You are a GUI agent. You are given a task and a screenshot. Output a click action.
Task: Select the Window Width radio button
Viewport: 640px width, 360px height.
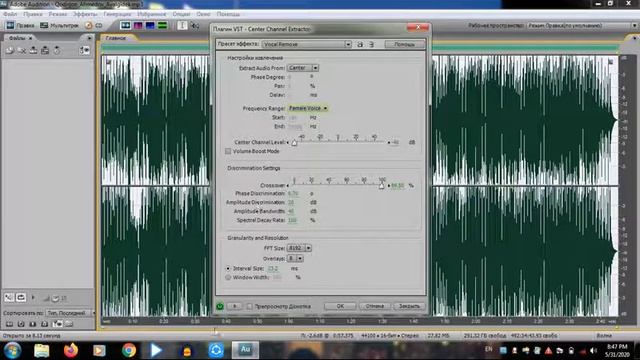[x=228, y=278]
